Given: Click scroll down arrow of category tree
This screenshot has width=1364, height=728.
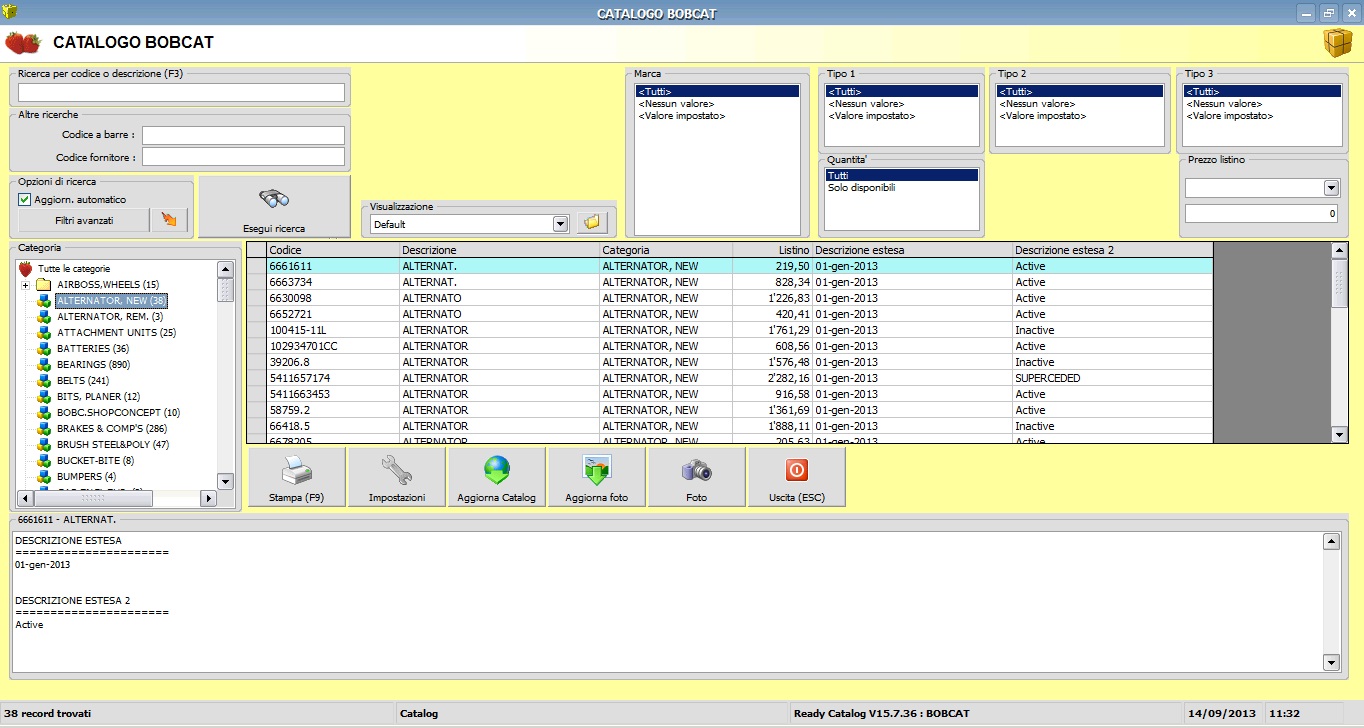Looking at the screenshot, I should coord(225,481).
